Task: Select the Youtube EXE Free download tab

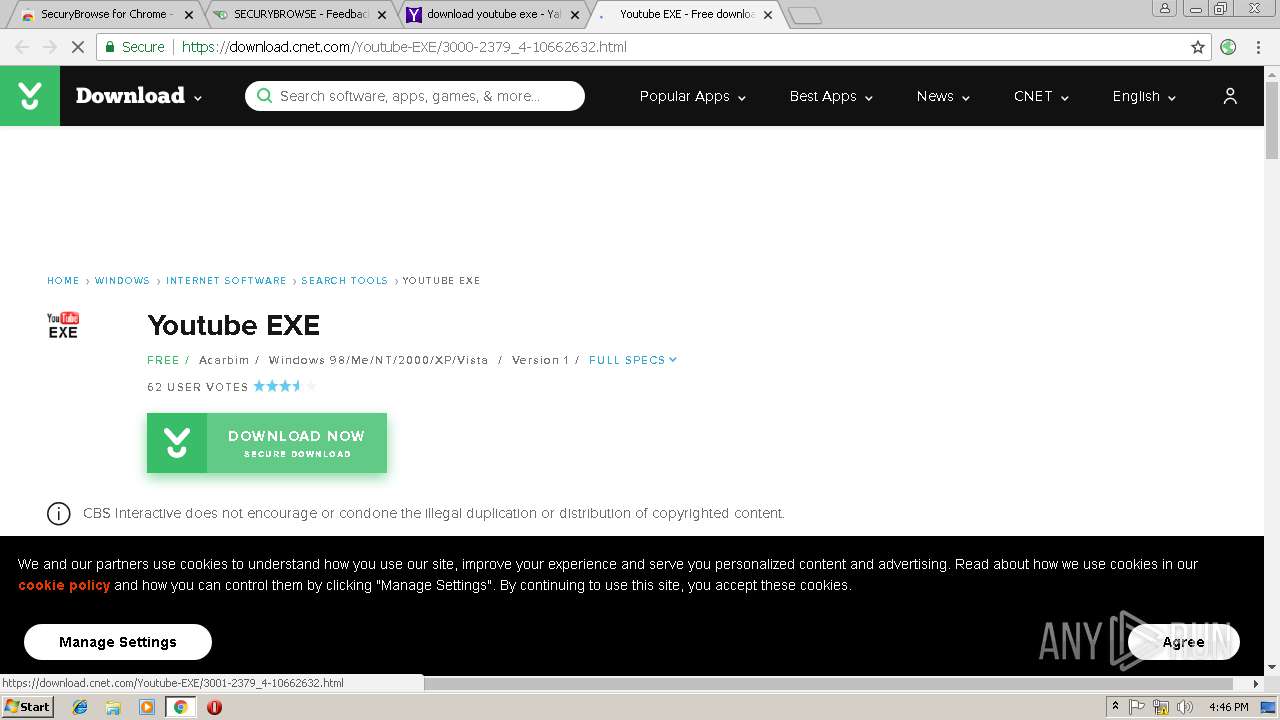Action: 686,14
